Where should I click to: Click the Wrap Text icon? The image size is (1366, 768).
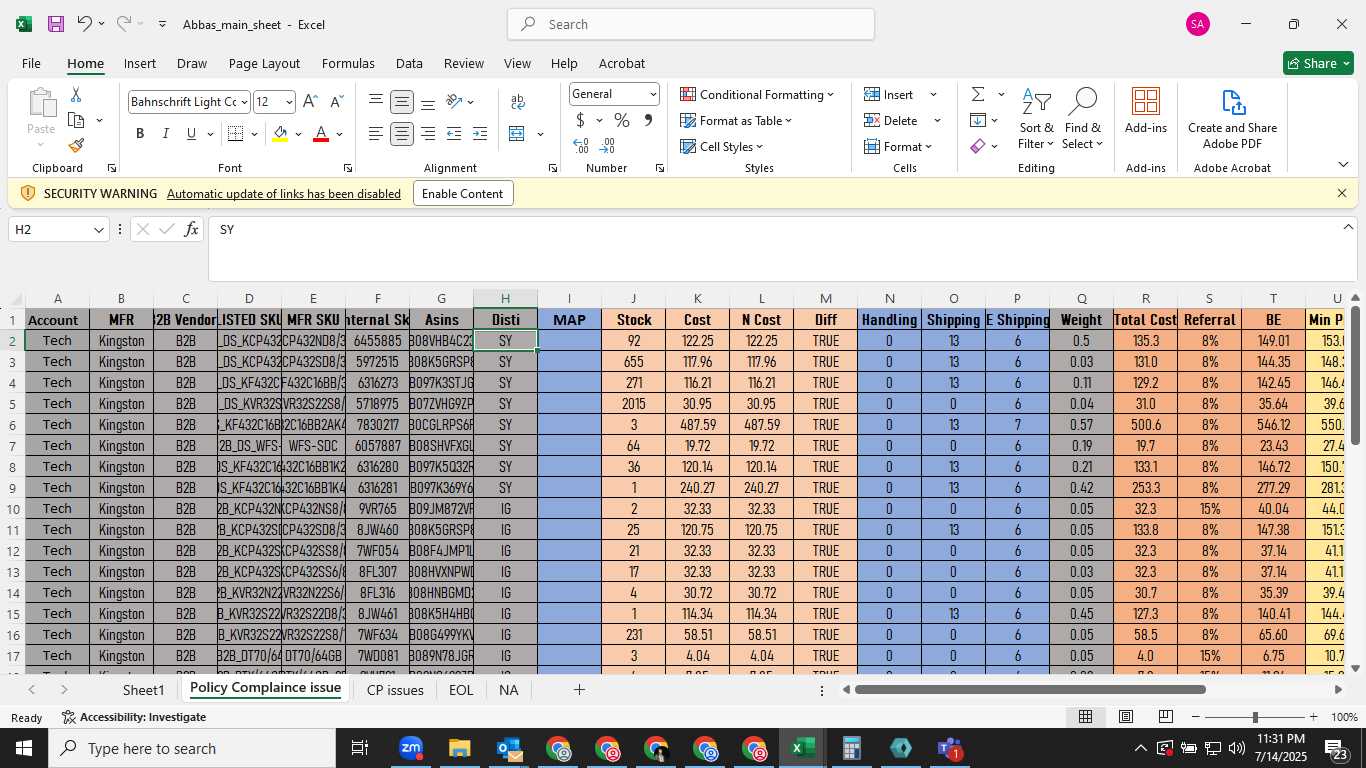coord(518,102)
